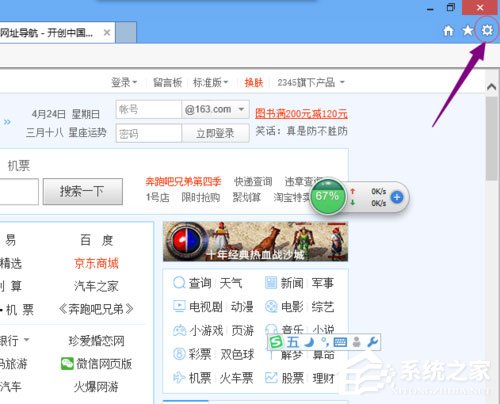The height and width of the screenshot is (404, 500).
Task: Click the 电视剧 TV icon
Action: 179,306
